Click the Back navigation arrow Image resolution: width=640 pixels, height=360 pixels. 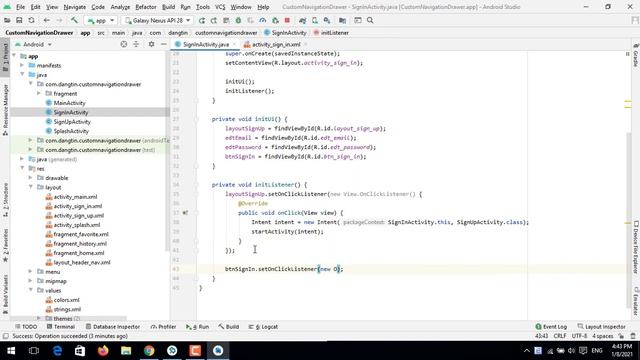(47, 20)
